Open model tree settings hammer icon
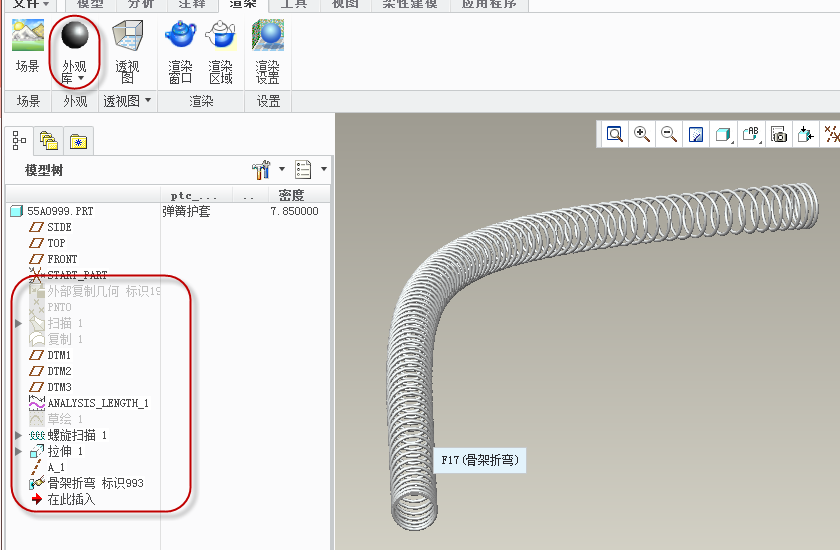840x550 pixels. click(261, 170)
